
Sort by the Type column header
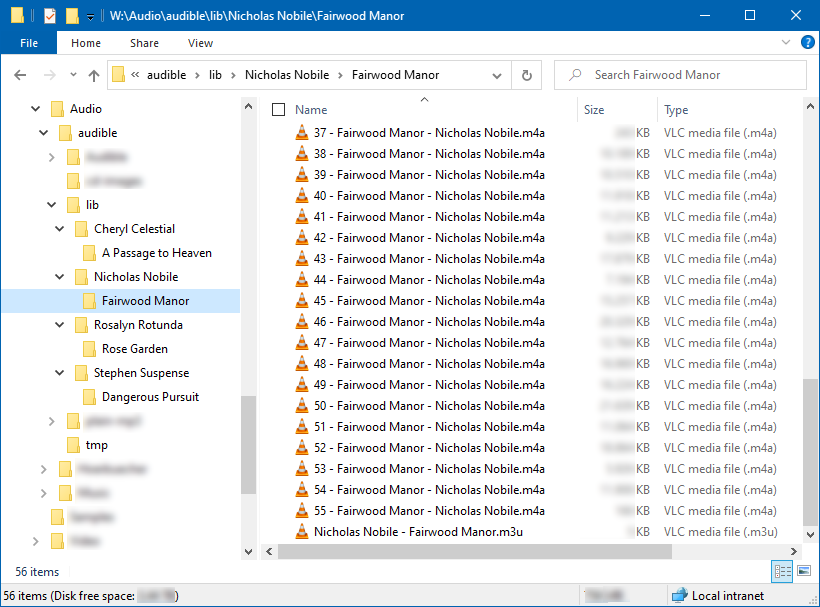click(676, 110)
